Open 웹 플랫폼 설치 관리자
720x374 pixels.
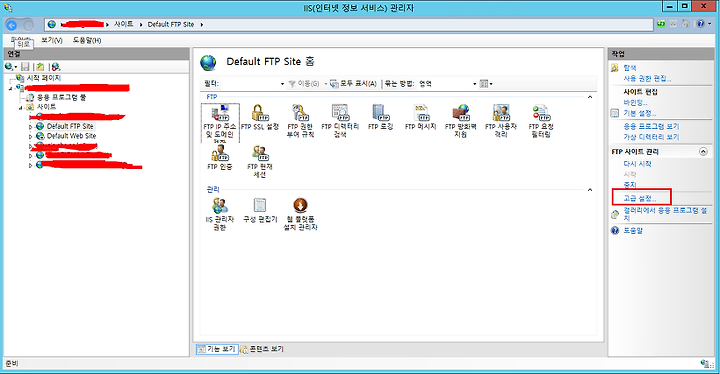300,215
